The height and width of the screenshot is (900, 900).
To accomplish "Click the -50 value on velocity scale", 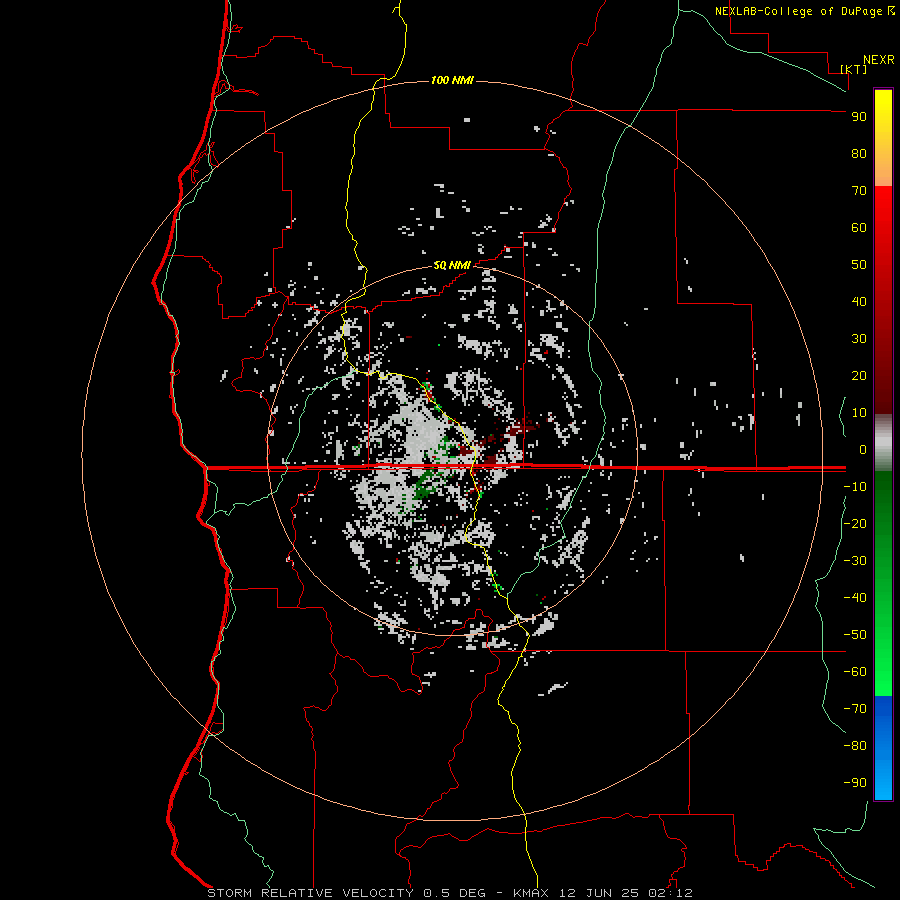I will coord(855,635).
